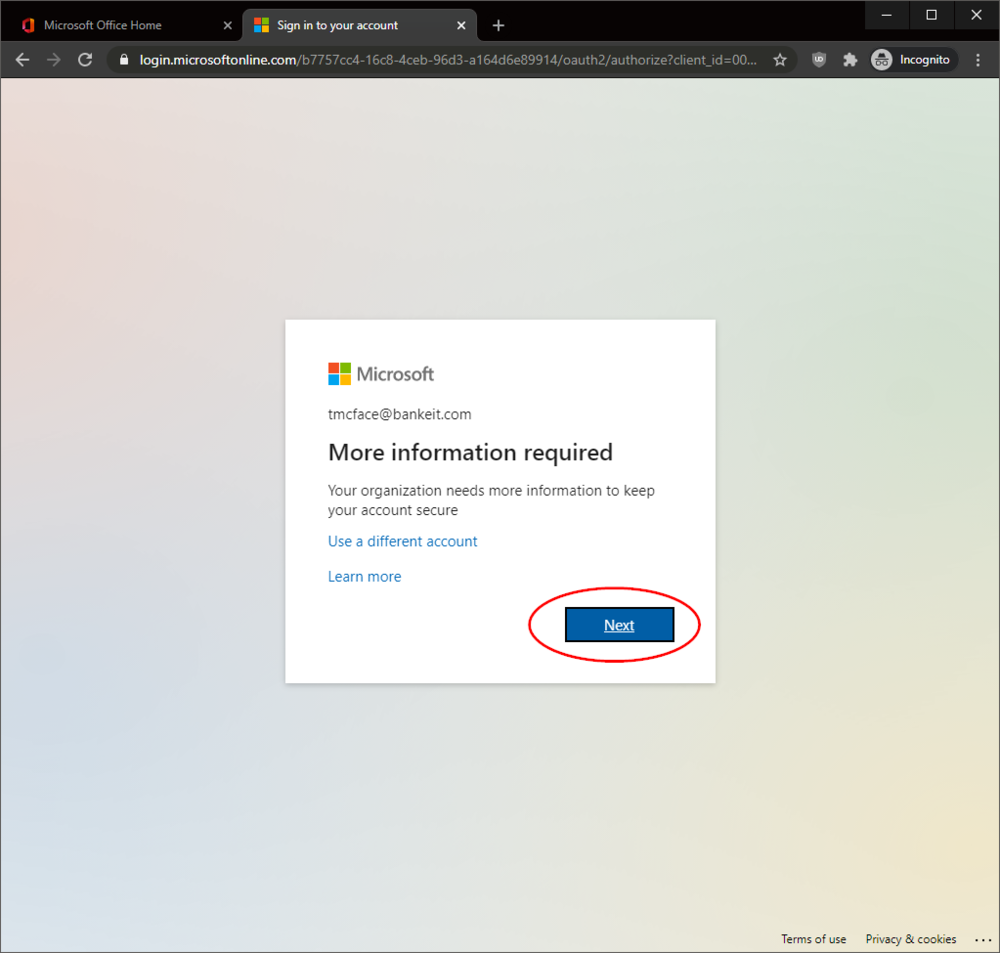Click the tmcface@bankeit.com account text
Screen dimensions: 1000x953
coord(400,414)
